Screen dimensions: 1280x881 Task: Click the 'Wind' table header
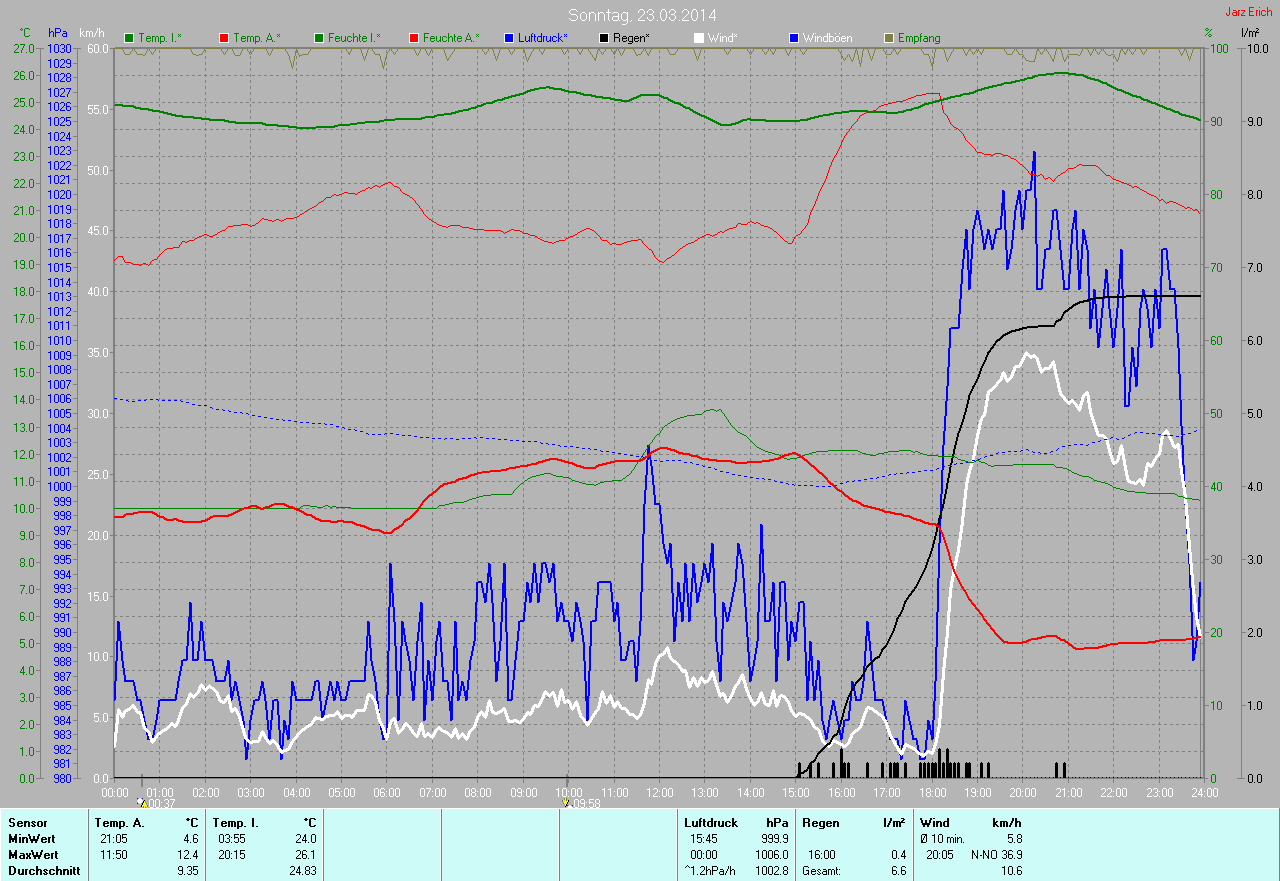point(934,823)
